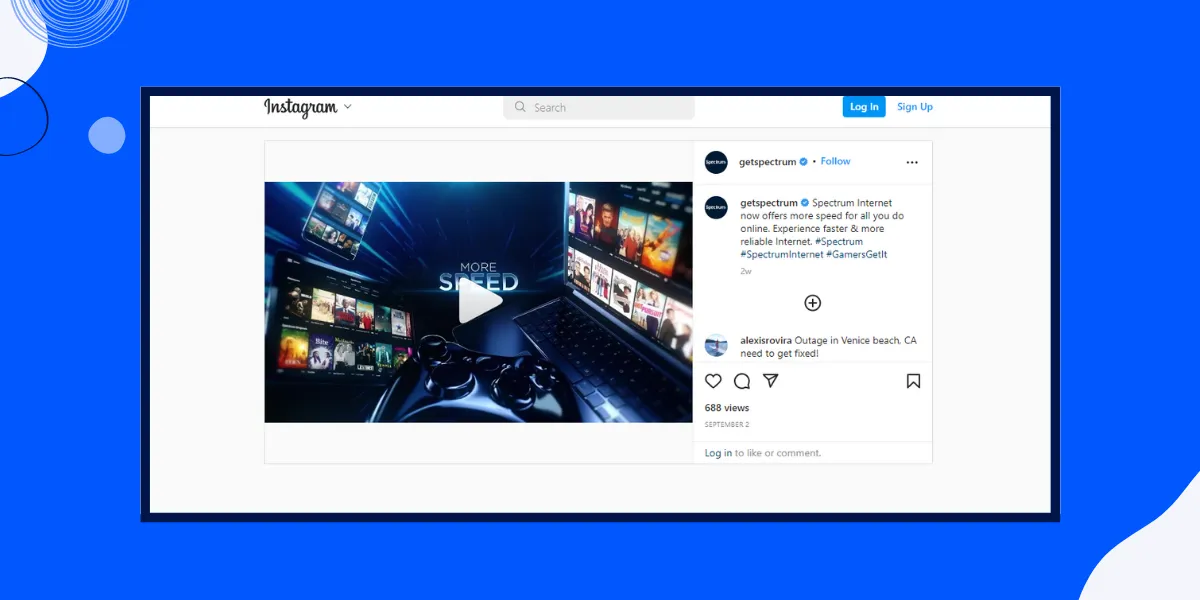Click verified badge beside getspectrum header name
The image size is (1200, 600).
[804, 162]
